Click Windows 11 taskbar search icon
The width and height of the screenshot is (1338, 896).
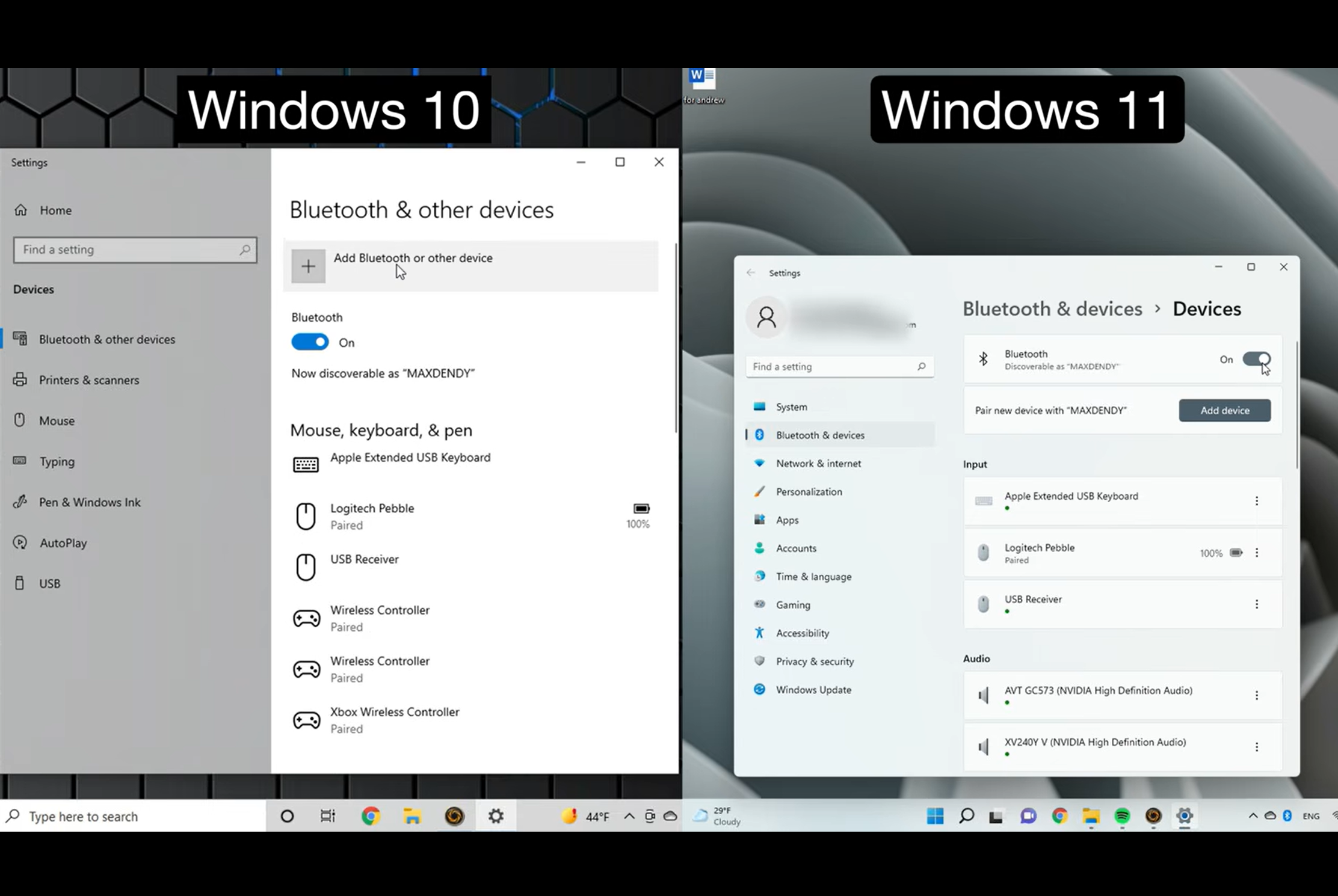pos(966,816)
